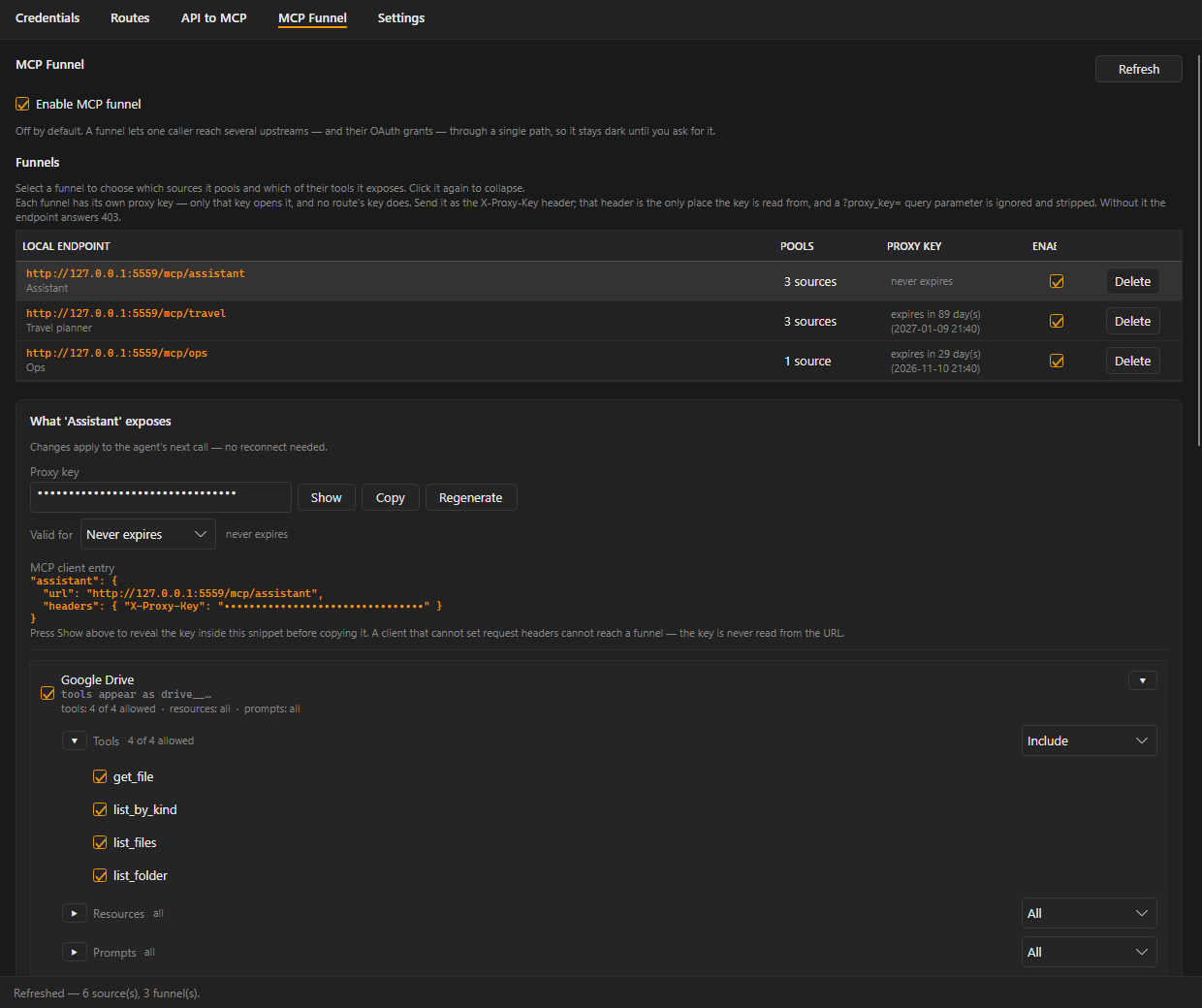The height and width of the screenshot is (1008, 1202).
Task: Click the 3 sources cell for Travel planner
Action: coord(810,321)
